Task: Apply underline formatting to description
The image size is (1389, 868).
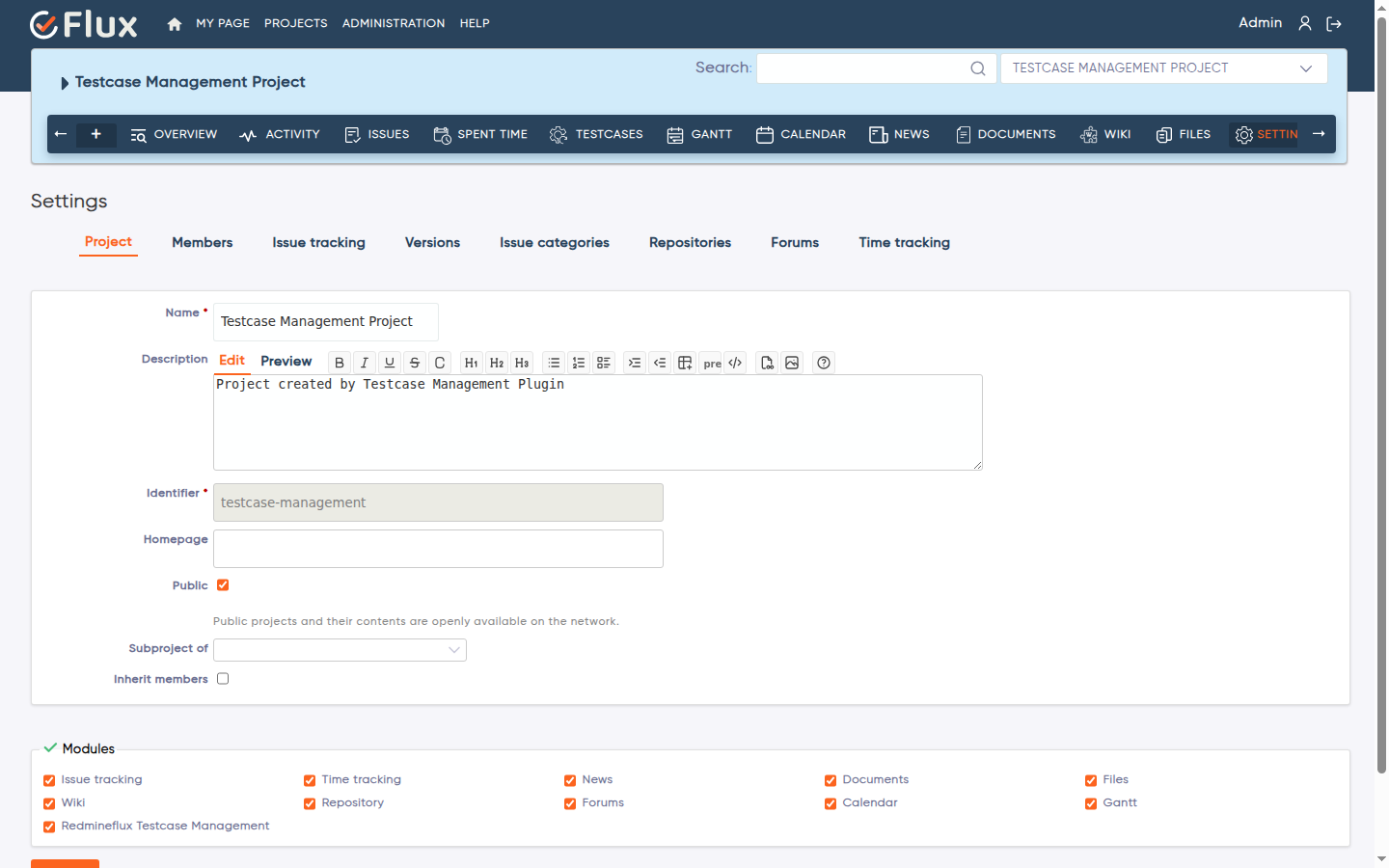Action: pyautogui.click(x=390, y=363)
